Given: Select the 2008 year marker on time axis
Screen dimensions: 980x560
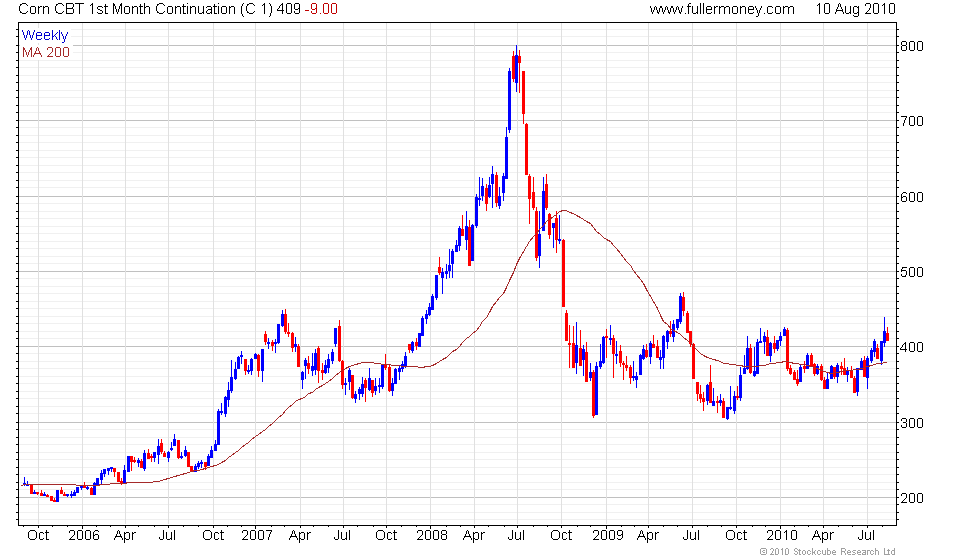Looking at the screenshot, I should tap(432, 536).
